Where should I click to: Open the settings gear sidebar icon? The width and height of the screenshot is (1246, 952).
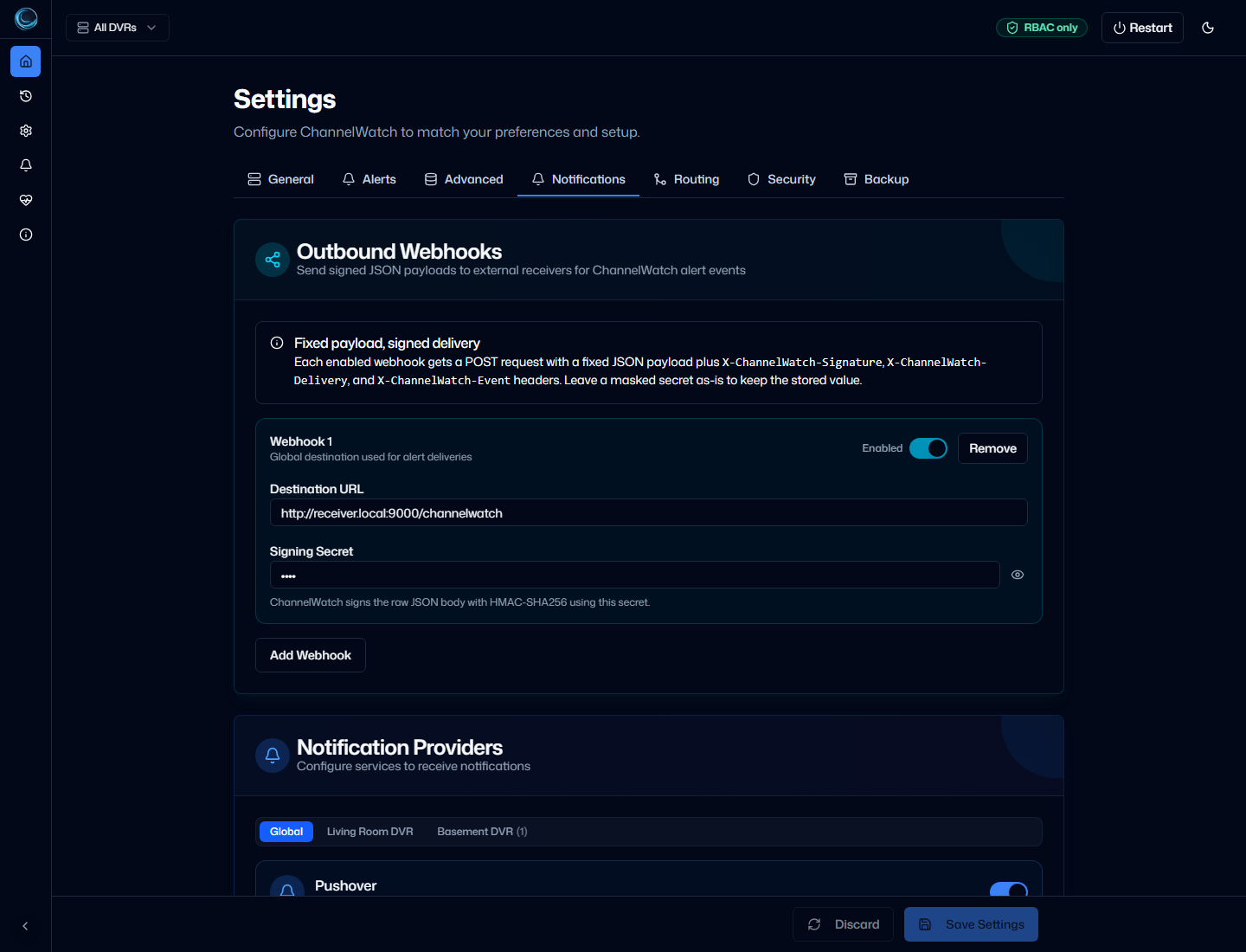point(26,131)
